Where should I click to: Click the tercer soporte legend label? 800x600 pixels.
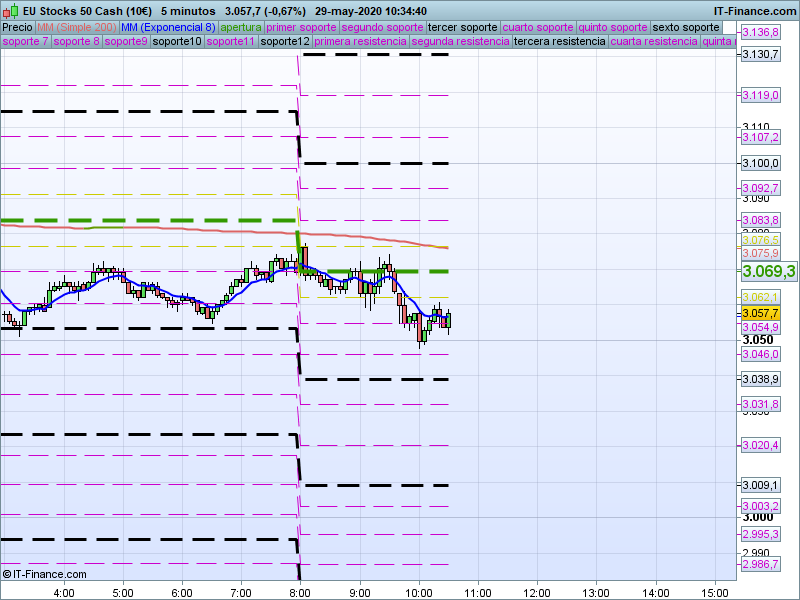tap(462, 27)
